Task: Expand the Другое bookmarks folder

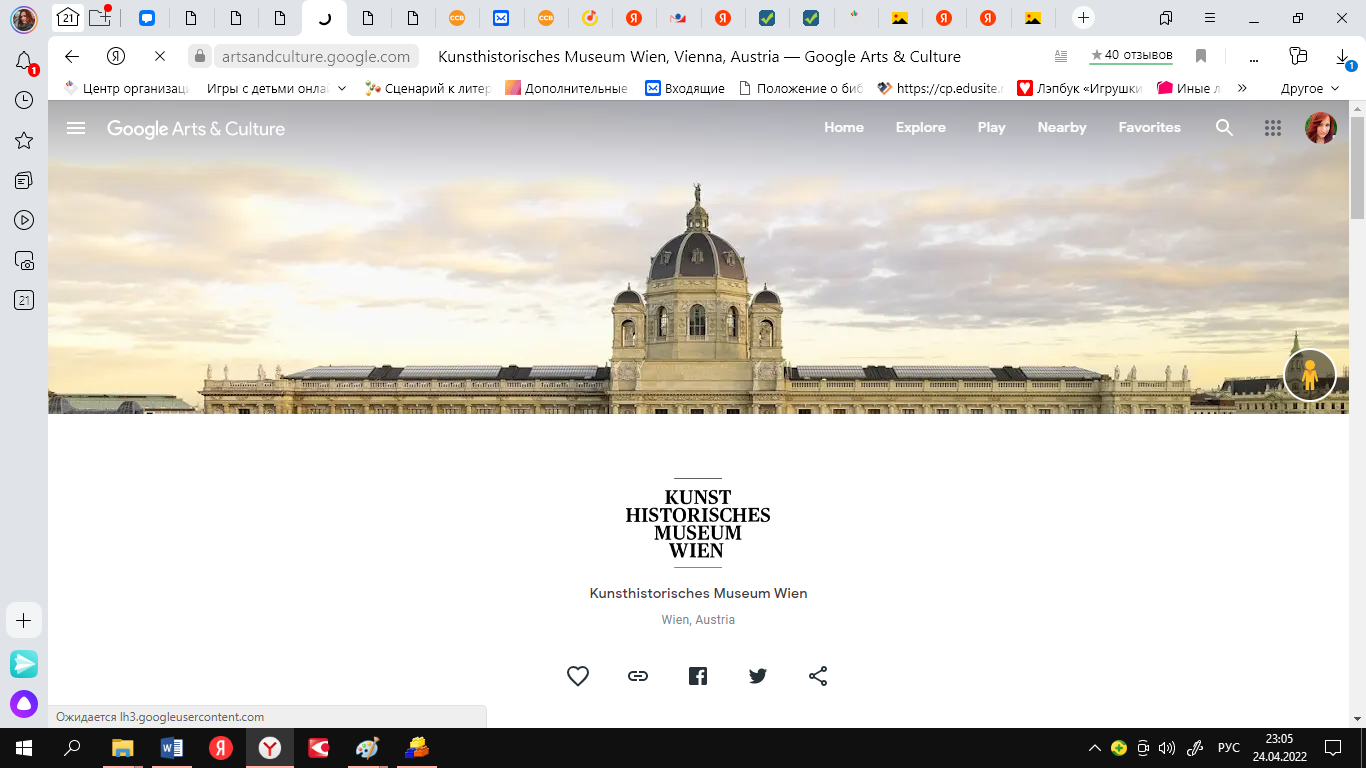Action: point(1310,88)
